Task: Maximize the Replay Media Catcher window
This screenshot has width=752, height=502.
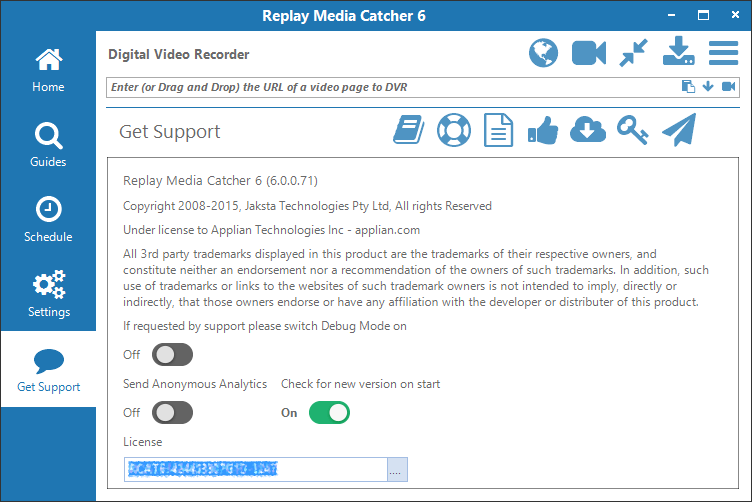Action: point(703,15)
